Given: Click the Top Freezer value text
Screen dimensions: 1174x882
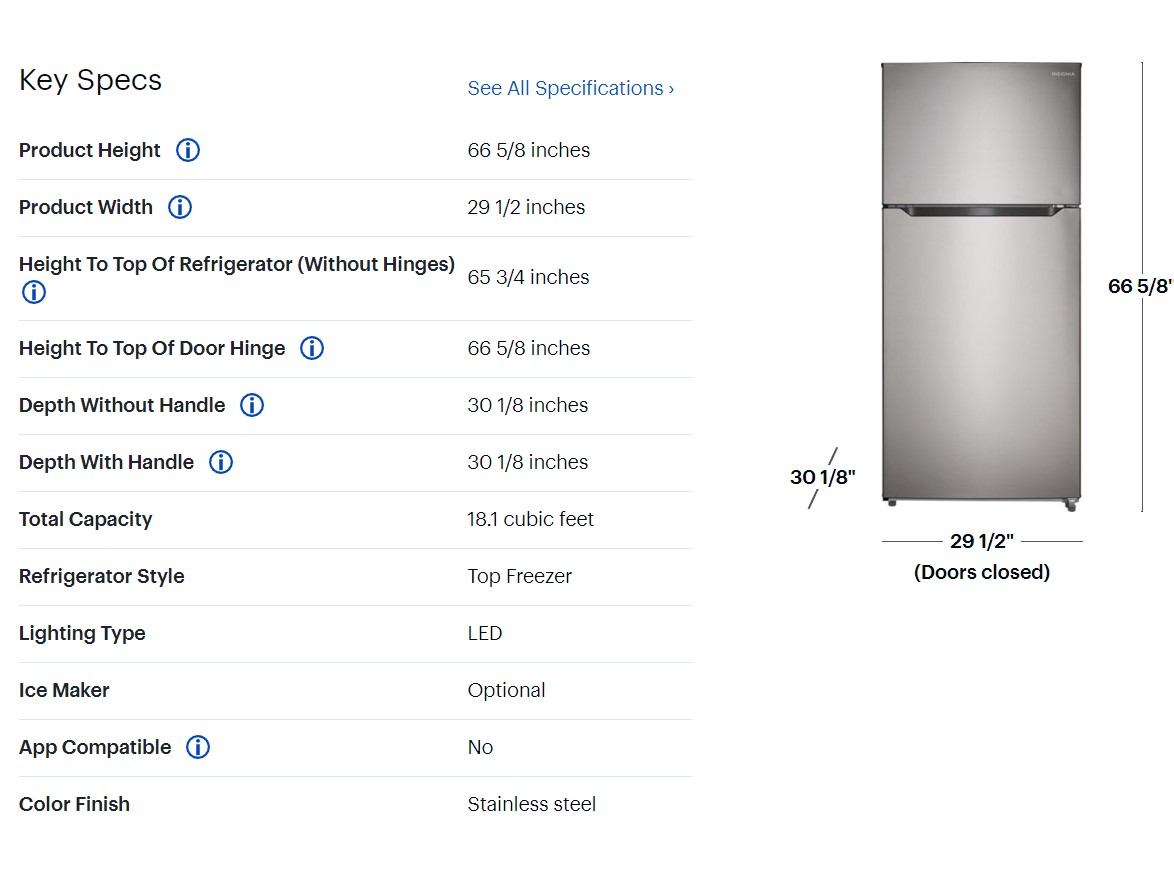Looking at the screenshot, I should [x=519, y=576].
